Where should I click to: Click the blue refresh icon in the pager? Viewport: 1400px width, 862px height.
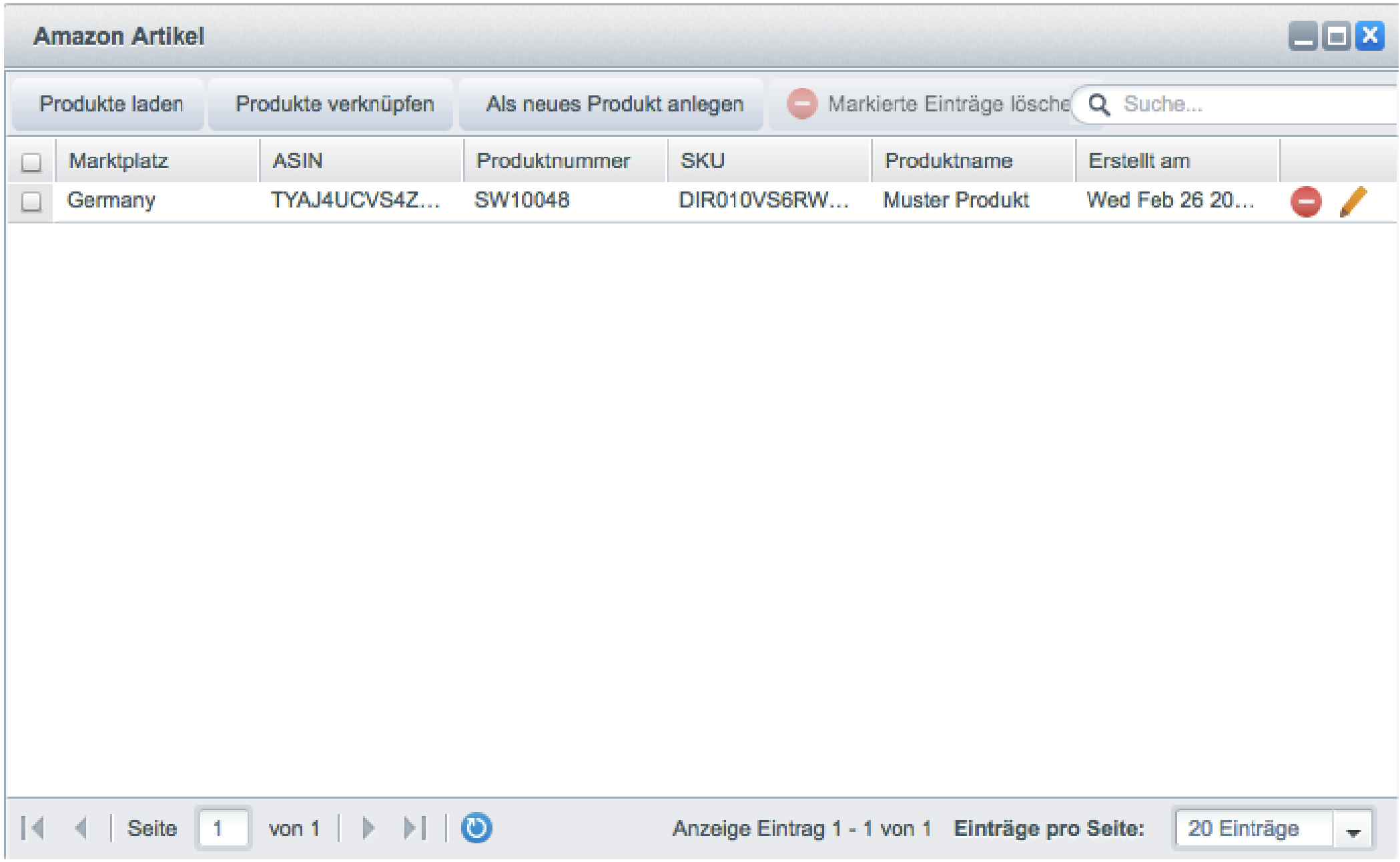(476, 828)
